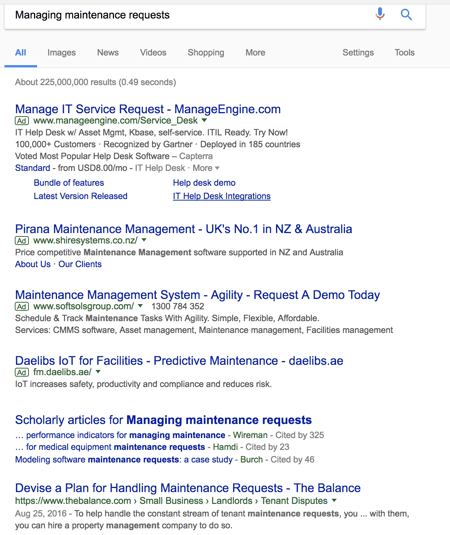Open the dropdown arrow after thebalance.com breadcrumb
This screenshot has width=450, height=535.
(334, 501)
